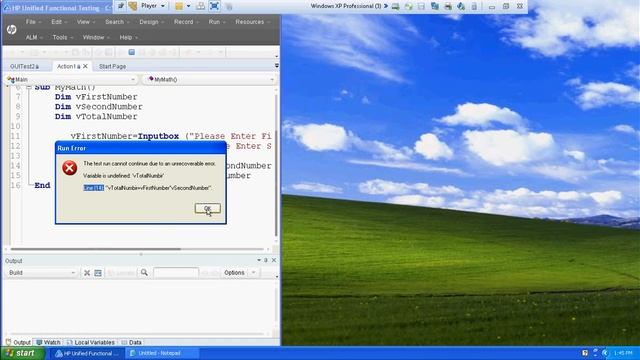Click the magnifier search icon in Output
Image resolution: width=640 pixels, height=360 pixels.
[144, 272]
